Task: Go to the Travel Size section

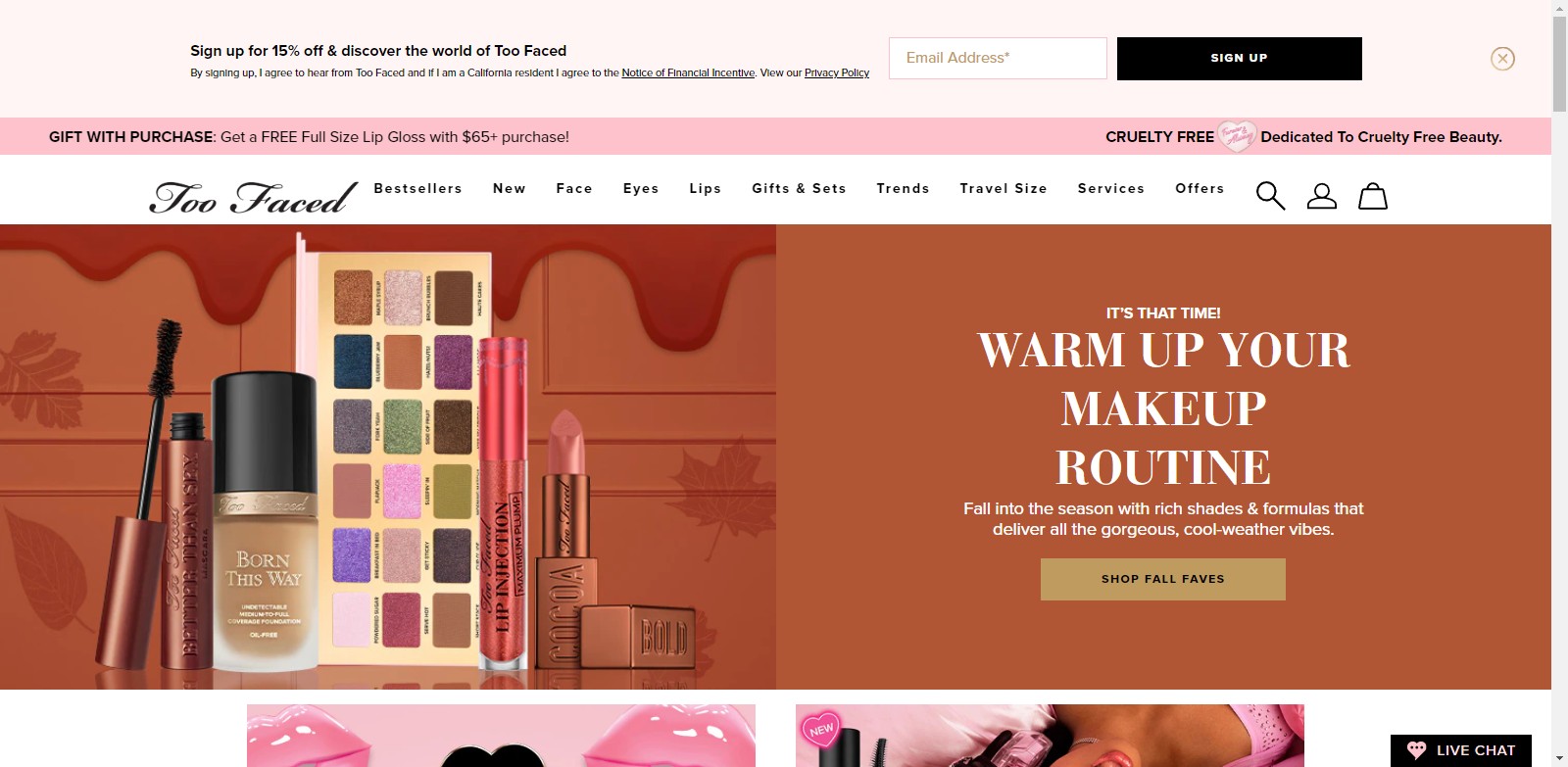Action: (1004, 188)
